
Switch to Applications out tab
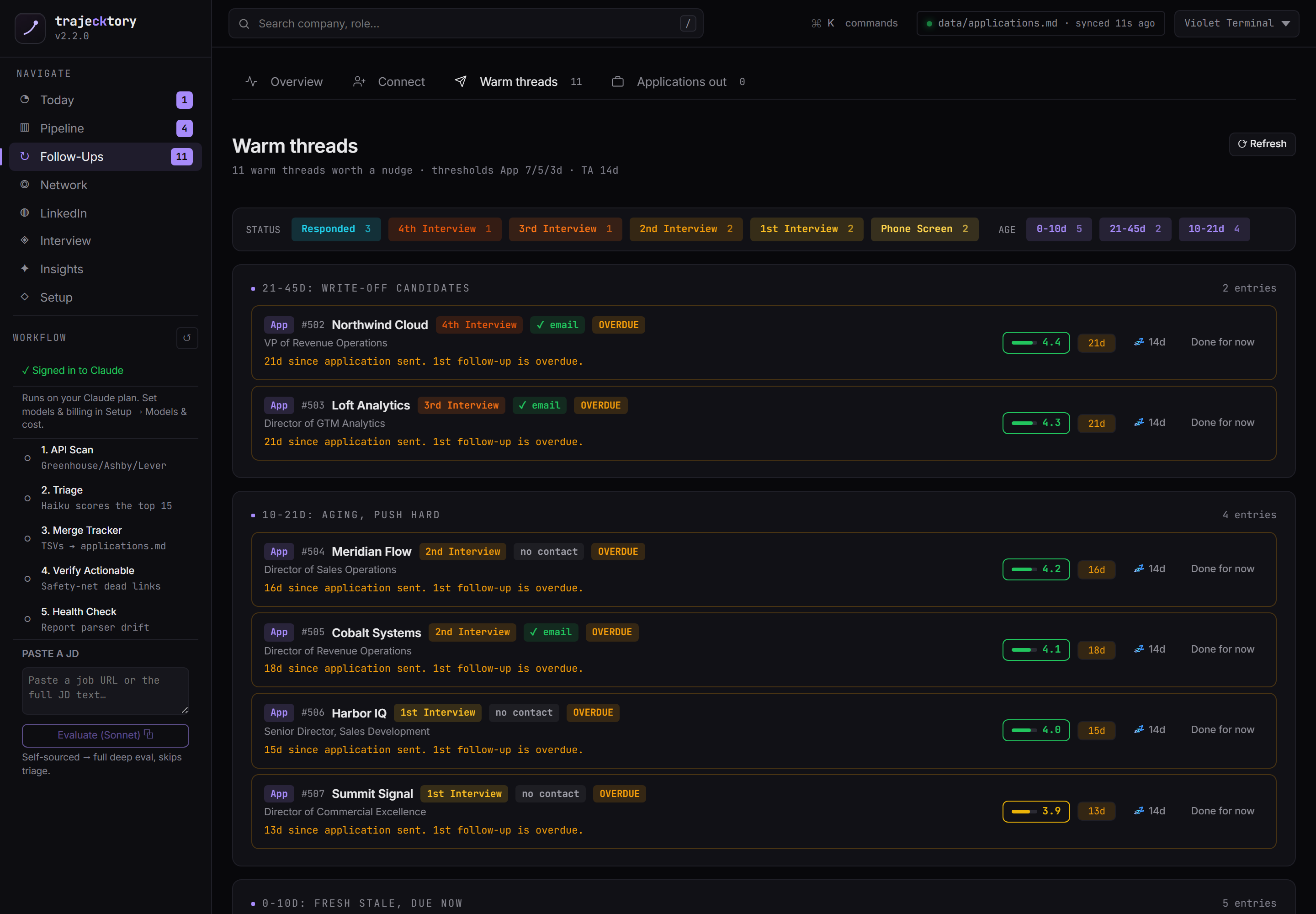(678, 82)
